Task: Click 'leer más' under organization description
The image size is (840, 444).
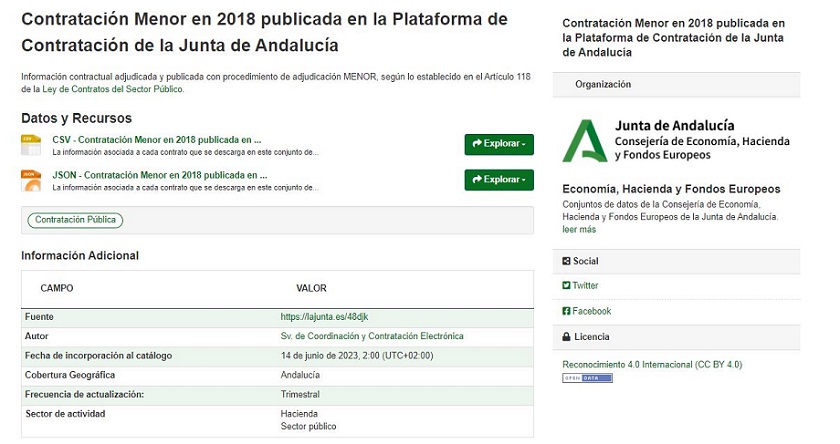Action: pos(579,229)
